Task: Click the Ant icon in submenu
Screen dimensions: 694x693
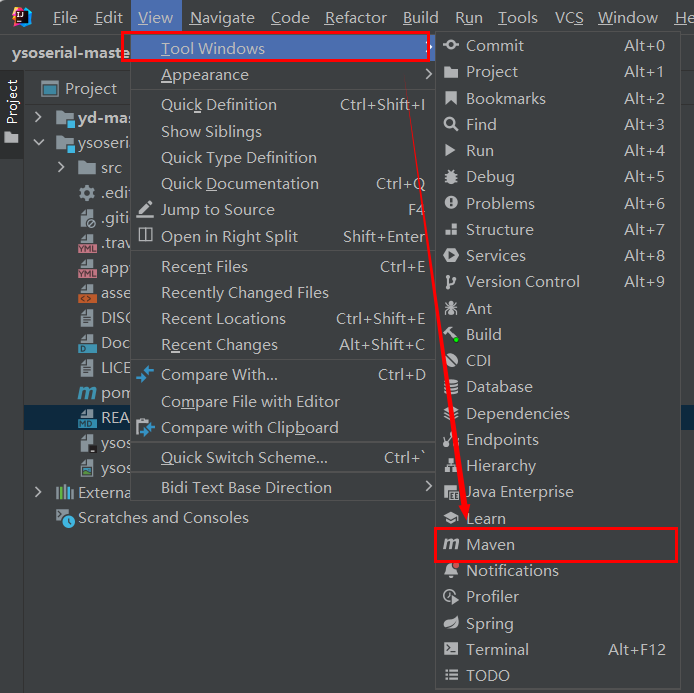Action: 451,308
